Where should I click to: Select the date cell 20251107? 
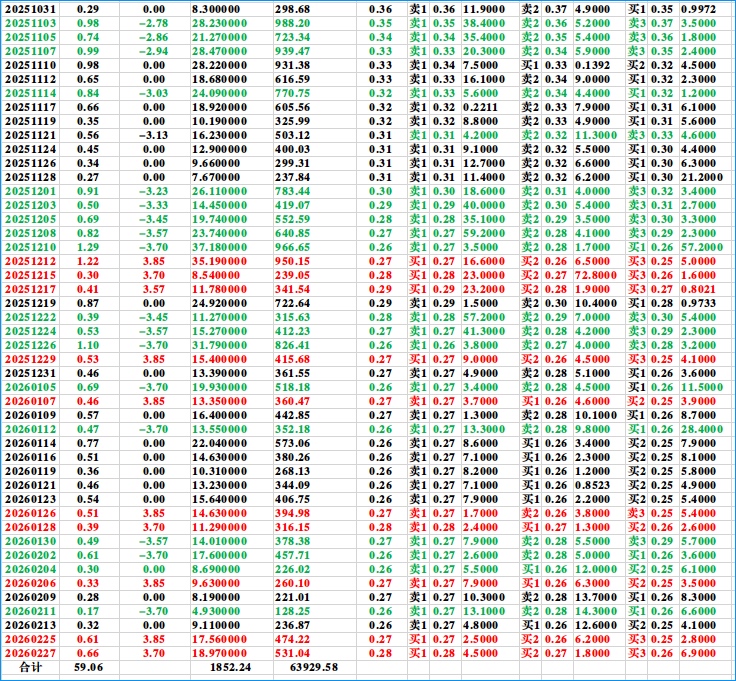click(x=30, y=51)
